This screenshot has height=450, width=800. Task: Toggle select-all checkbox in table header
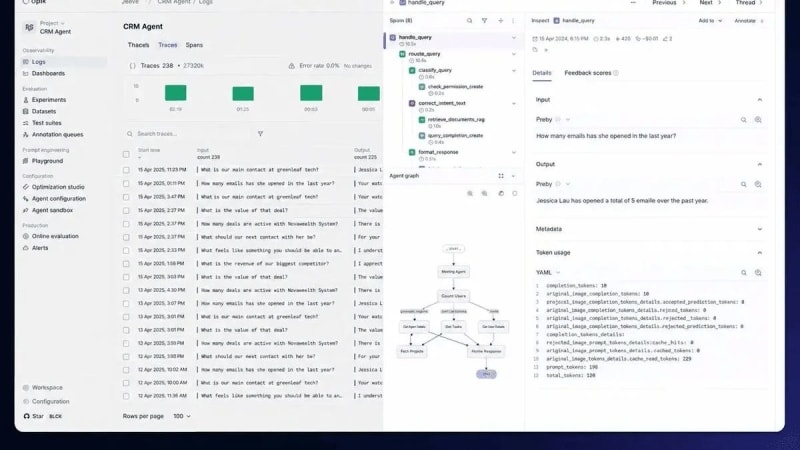pos(126,154)
